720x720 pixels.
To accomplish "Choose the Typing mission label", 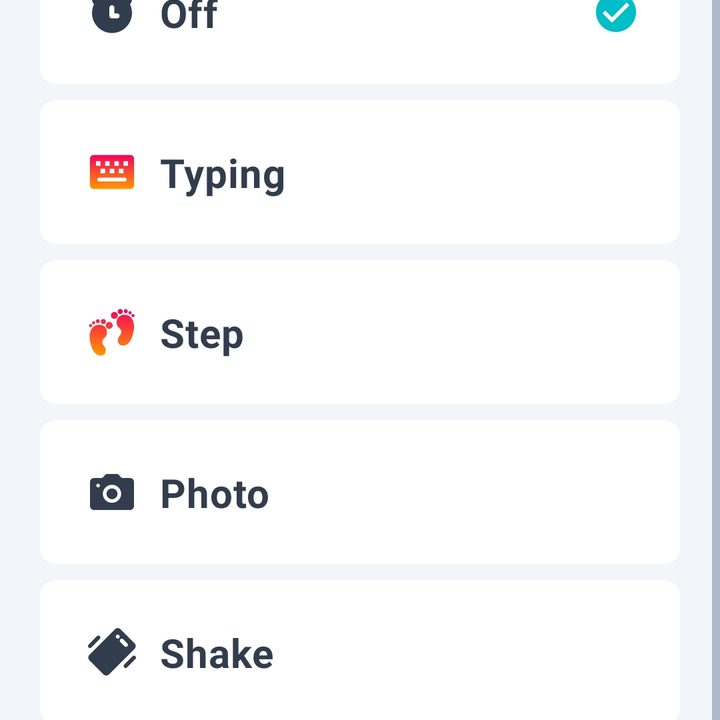I will pyautogui.click(x=223, y=175).
